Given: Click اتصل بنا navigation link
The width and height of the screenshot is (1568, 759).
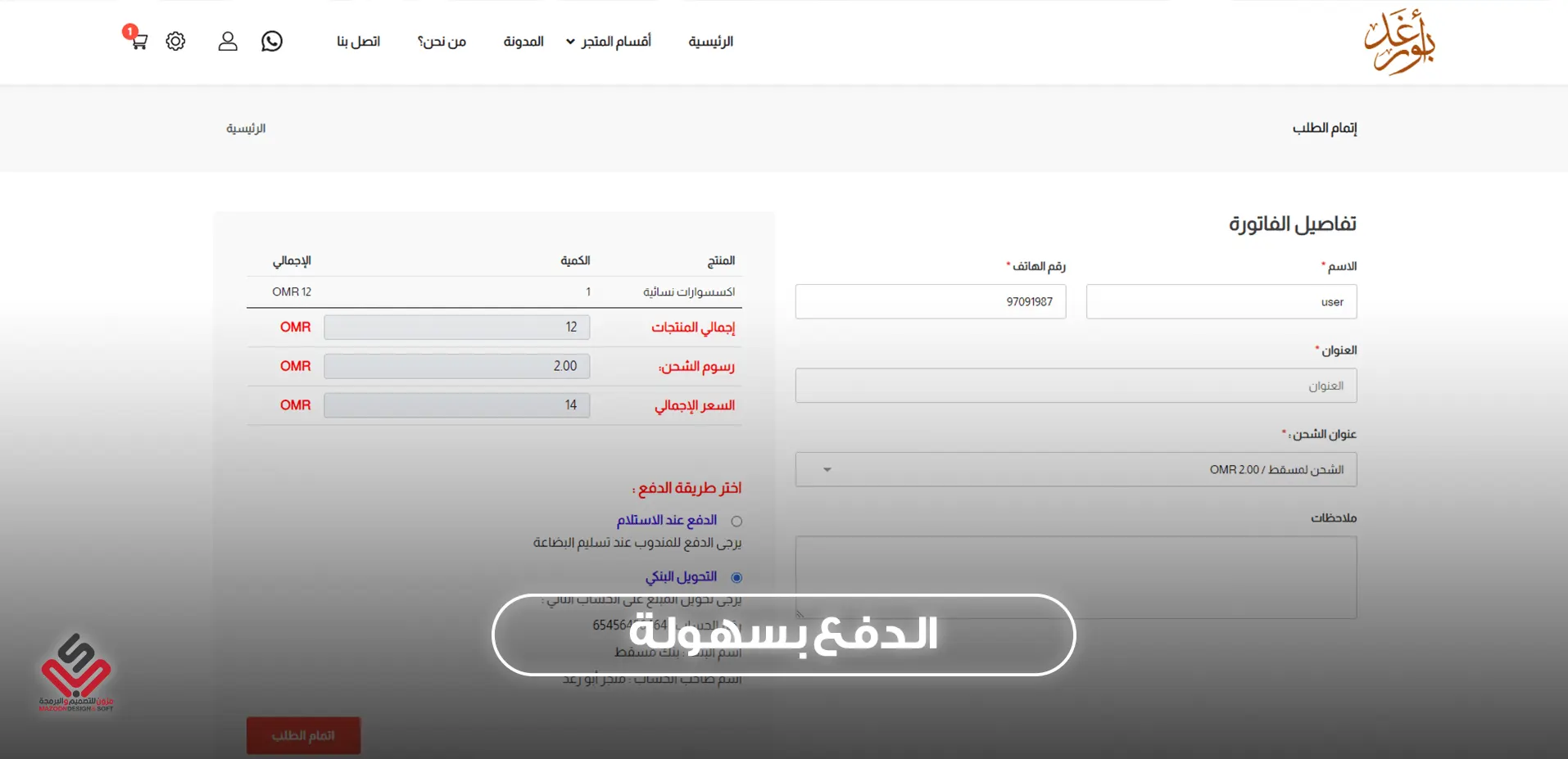Looking at the screenshot, I should 358,42.
